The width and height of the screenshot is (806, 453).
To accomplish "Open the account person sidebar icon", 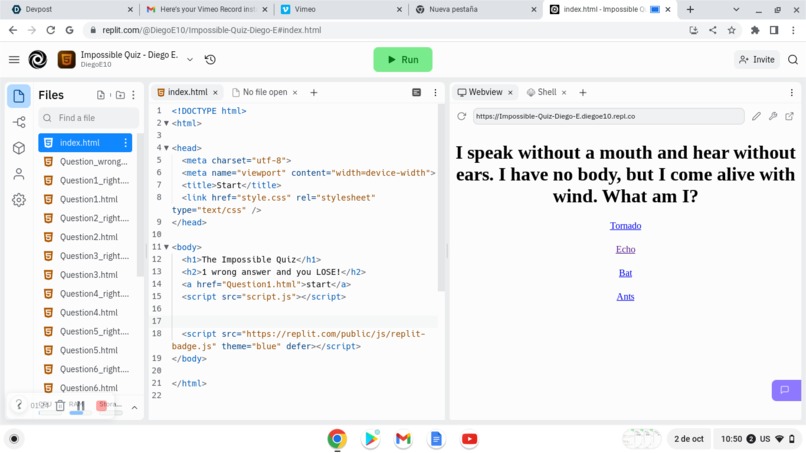I will point(19,174).
